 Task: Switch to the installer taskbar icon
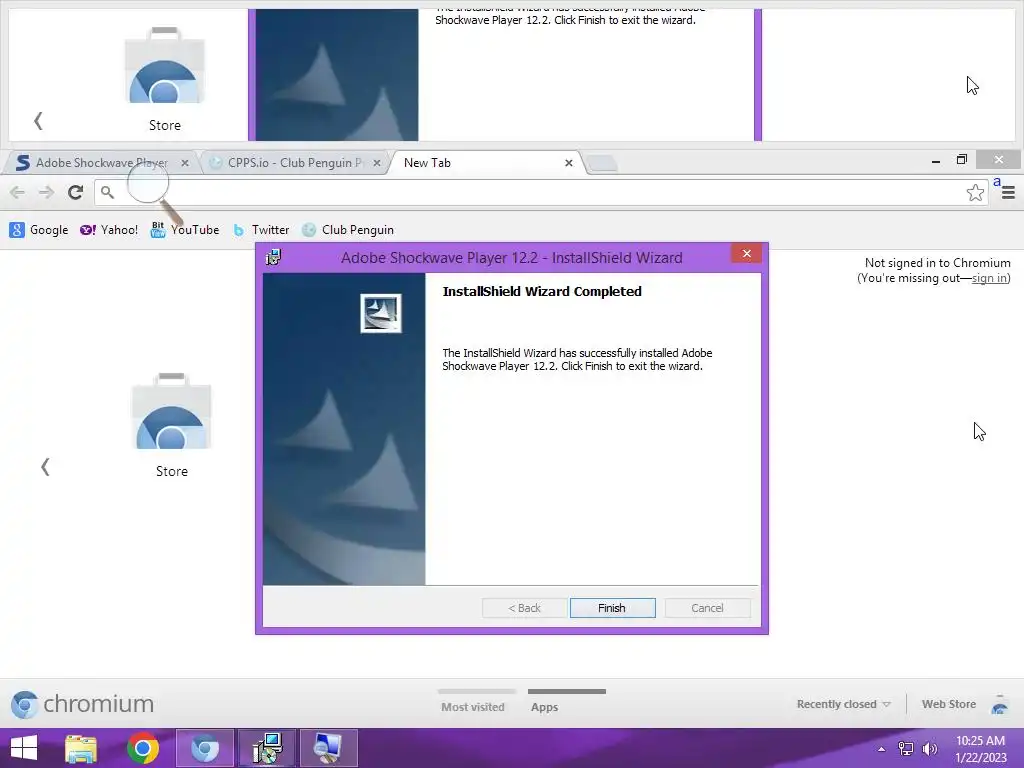267,748
